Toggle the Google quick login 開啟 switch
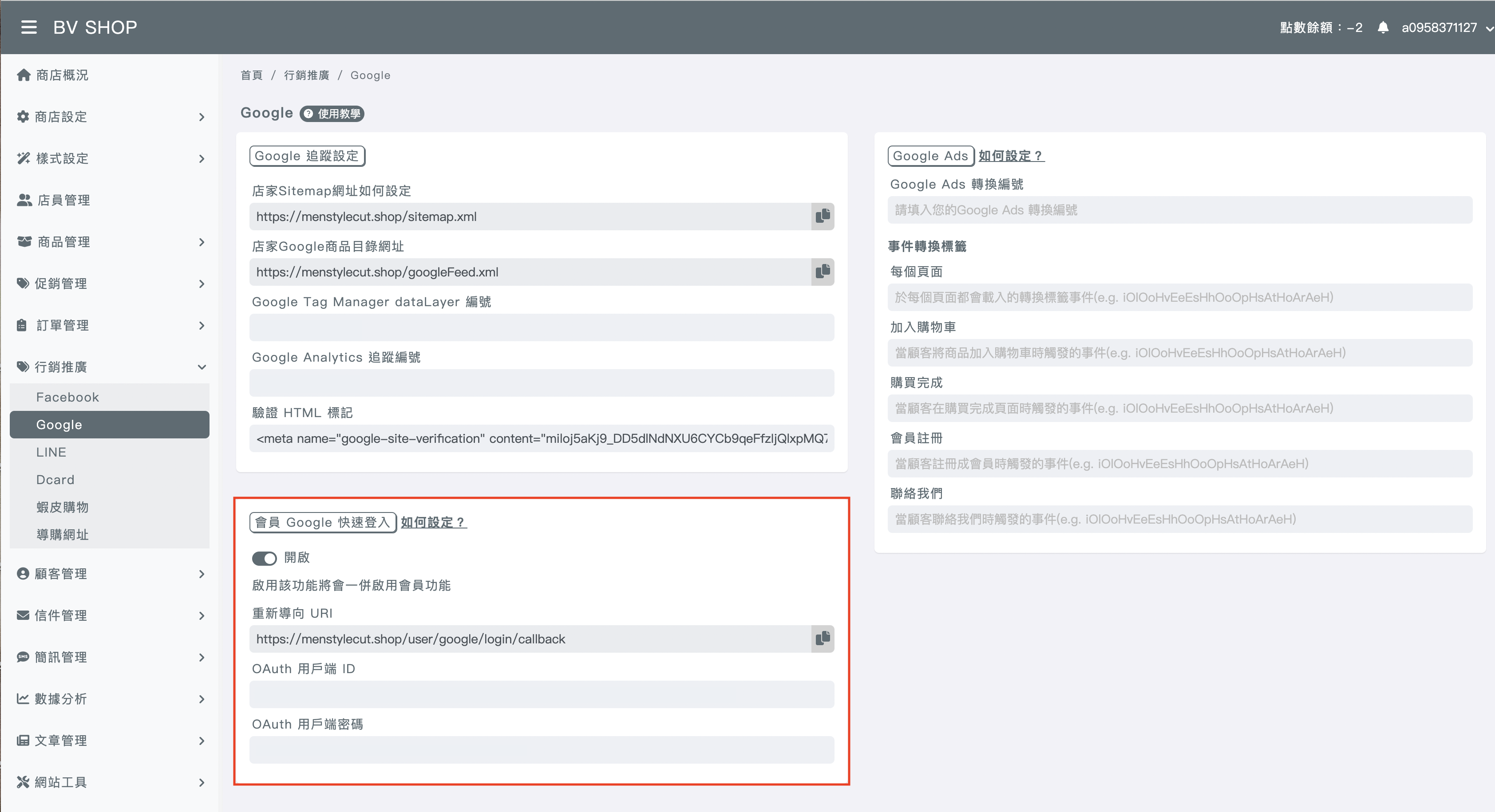The image size is (1495, 812). [265, 558]
